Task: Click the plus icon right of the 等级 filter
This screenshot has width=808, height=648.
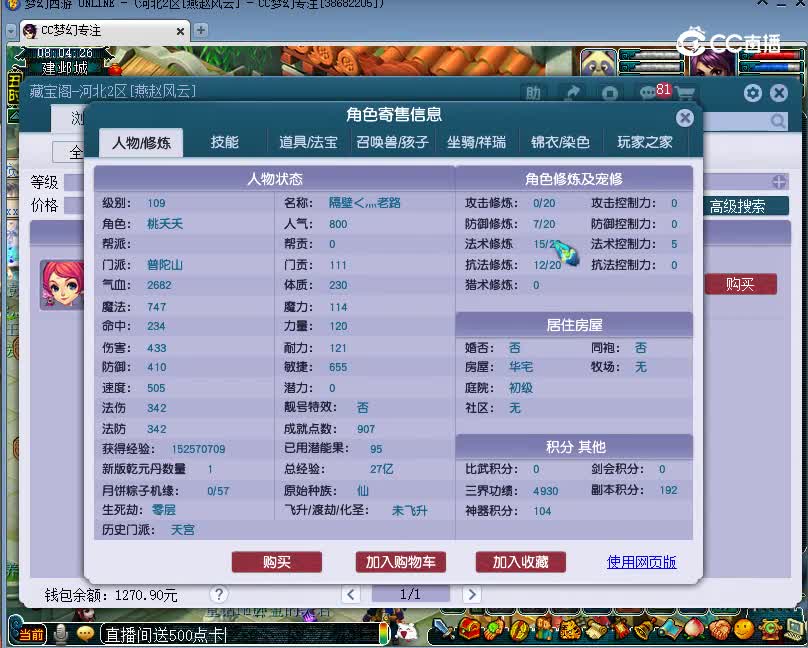Action: (x=779, y=181)
